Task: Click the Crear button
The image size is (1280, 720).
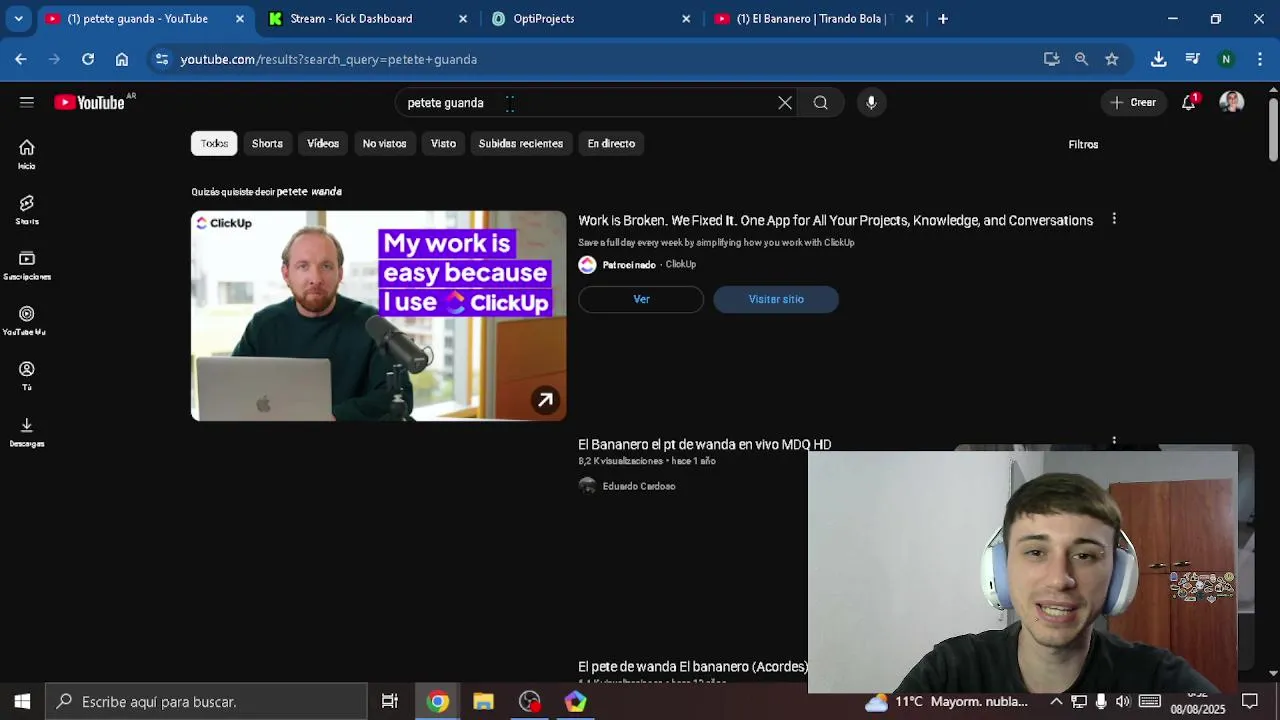Action: pos(1133,102)
